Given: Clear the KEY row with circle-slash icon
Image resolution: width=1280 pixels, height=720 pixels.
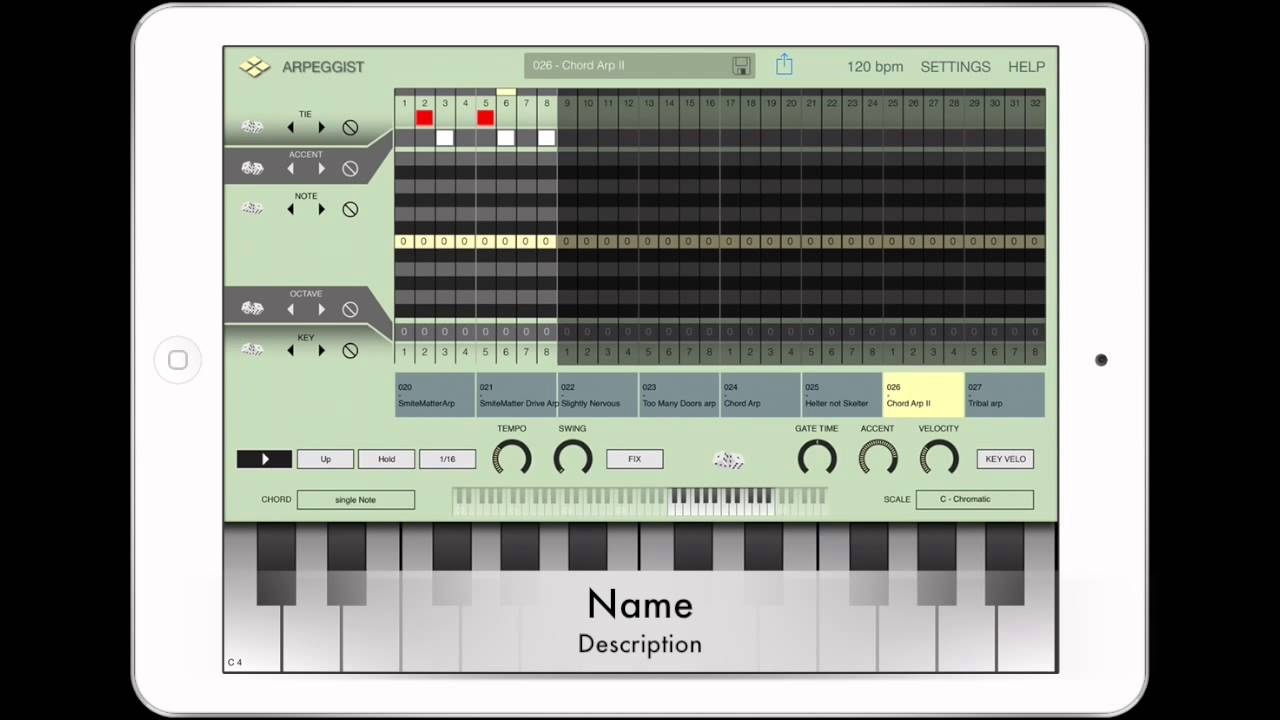Looking at the screenshot, I should (350, 351).
